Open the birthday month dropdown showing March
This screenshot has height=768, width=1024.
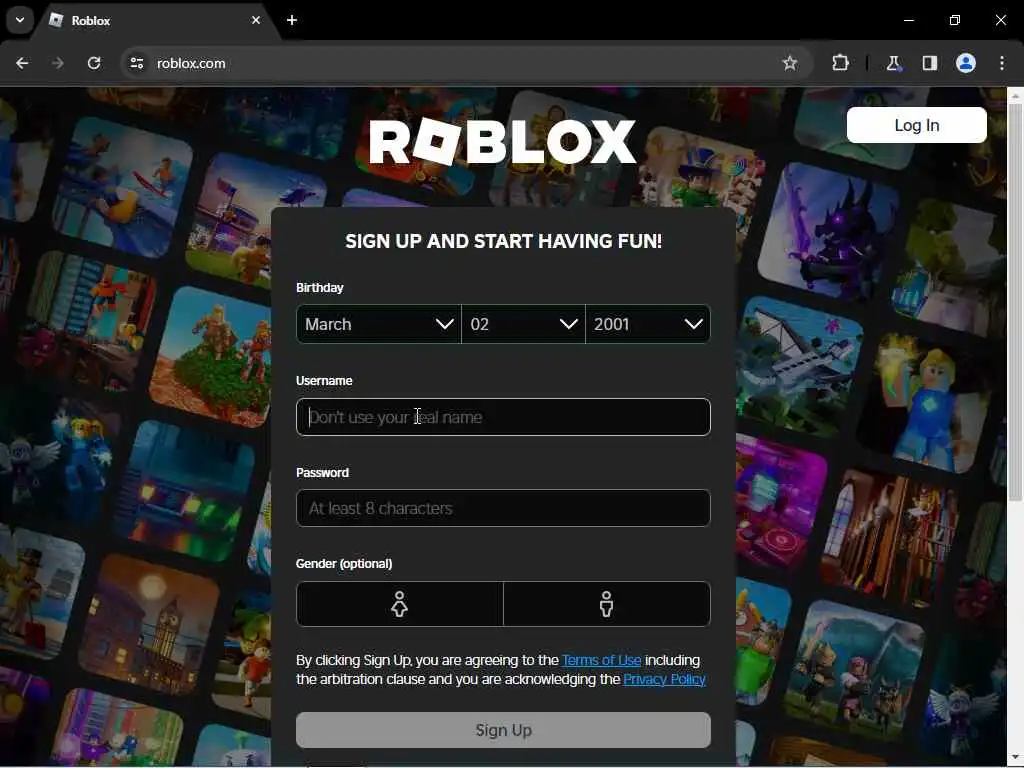click(x=379, y=324)
